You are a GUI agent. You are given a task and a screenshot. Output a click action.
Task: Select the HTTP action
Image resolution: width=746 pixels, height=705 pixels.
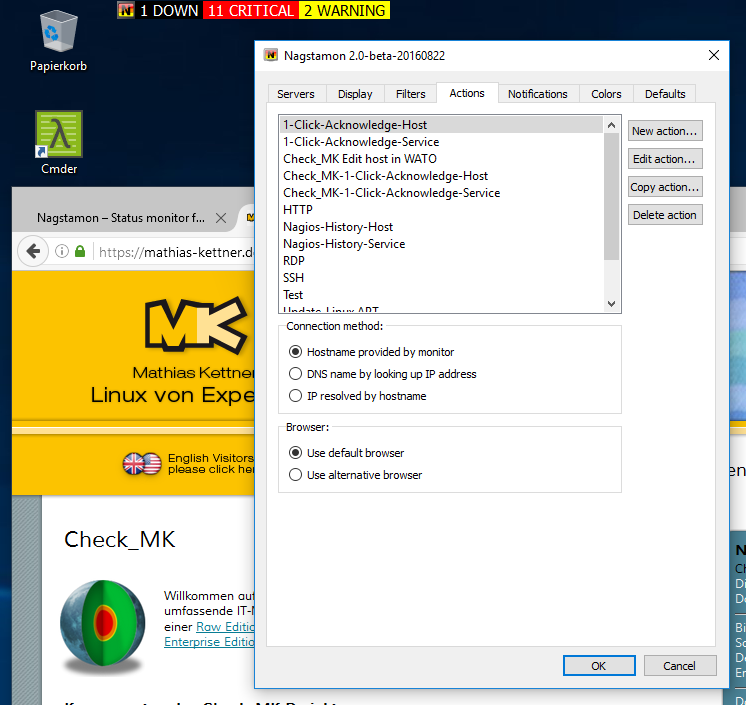click(x=442, y=210)
